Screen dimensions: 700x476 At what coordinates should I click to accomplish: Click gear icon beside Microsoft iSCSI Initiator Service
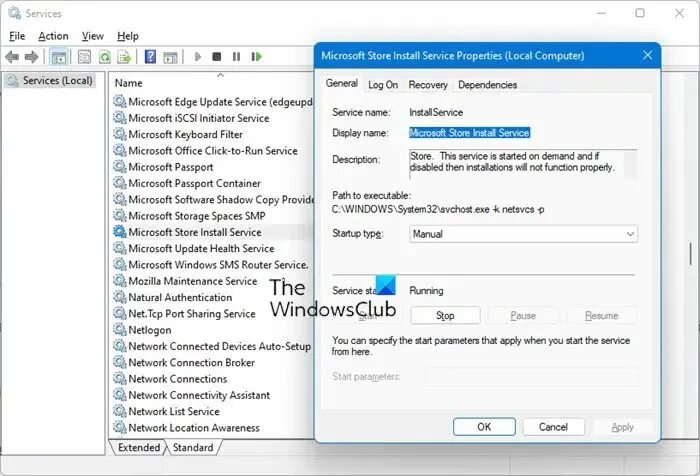click(120, 118)
